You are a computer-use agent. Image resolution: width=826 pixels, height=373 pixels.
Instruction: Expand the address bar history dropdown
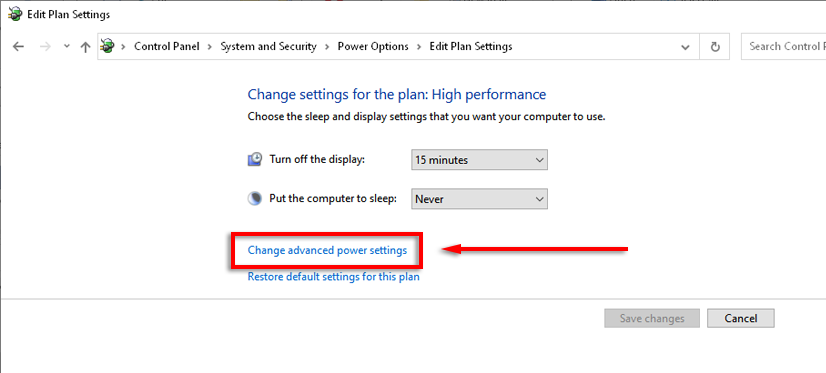point(685,47)
